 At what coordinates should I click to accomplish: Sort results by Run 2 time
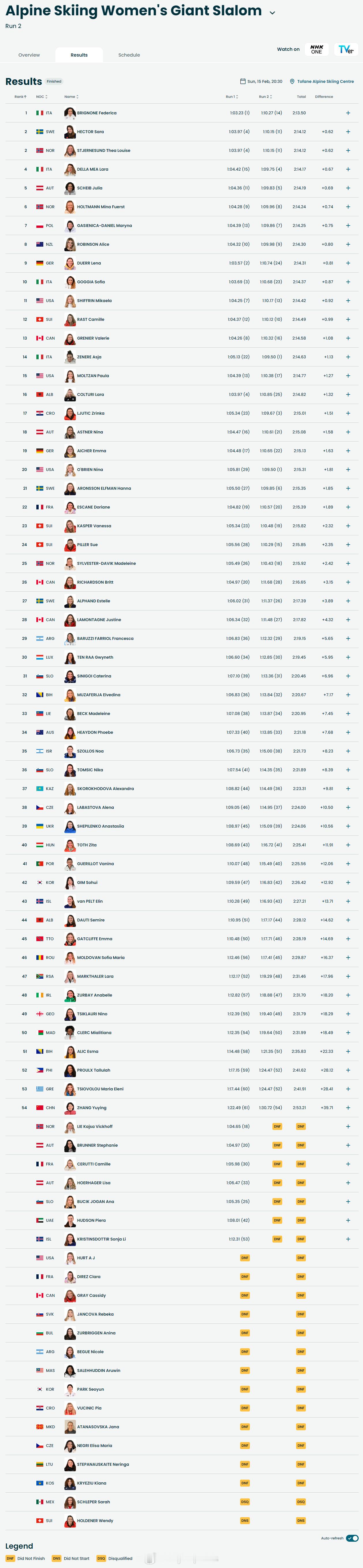click(265, 97)
